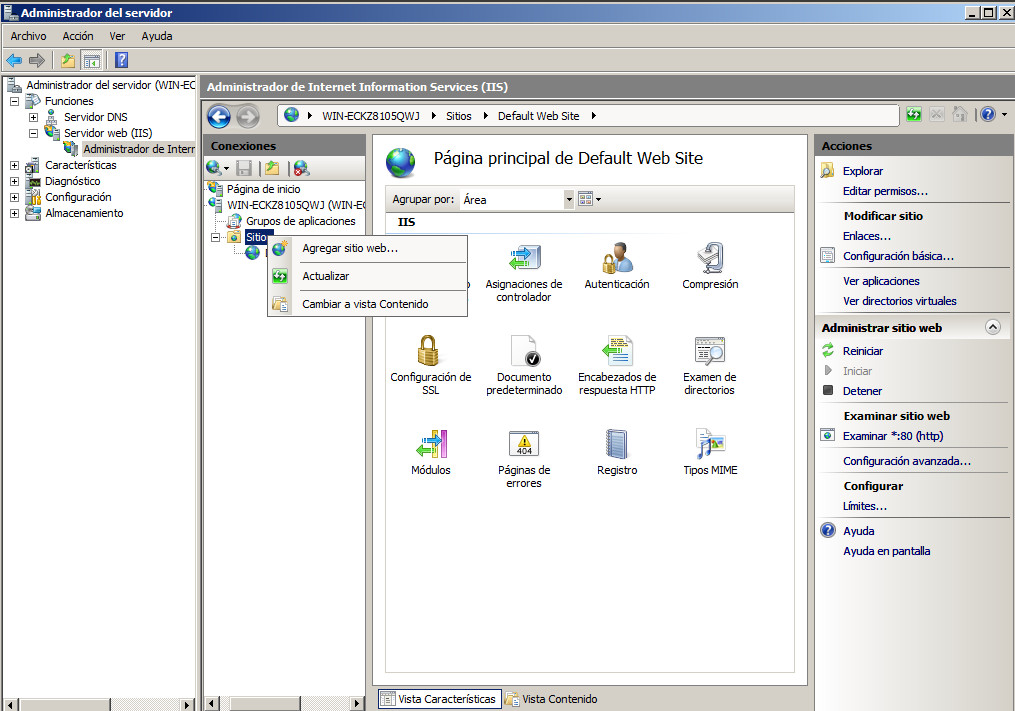Open Examen de directorios feature icon
The width and height of the screenshot is (1015, 711).
[710, 352]
